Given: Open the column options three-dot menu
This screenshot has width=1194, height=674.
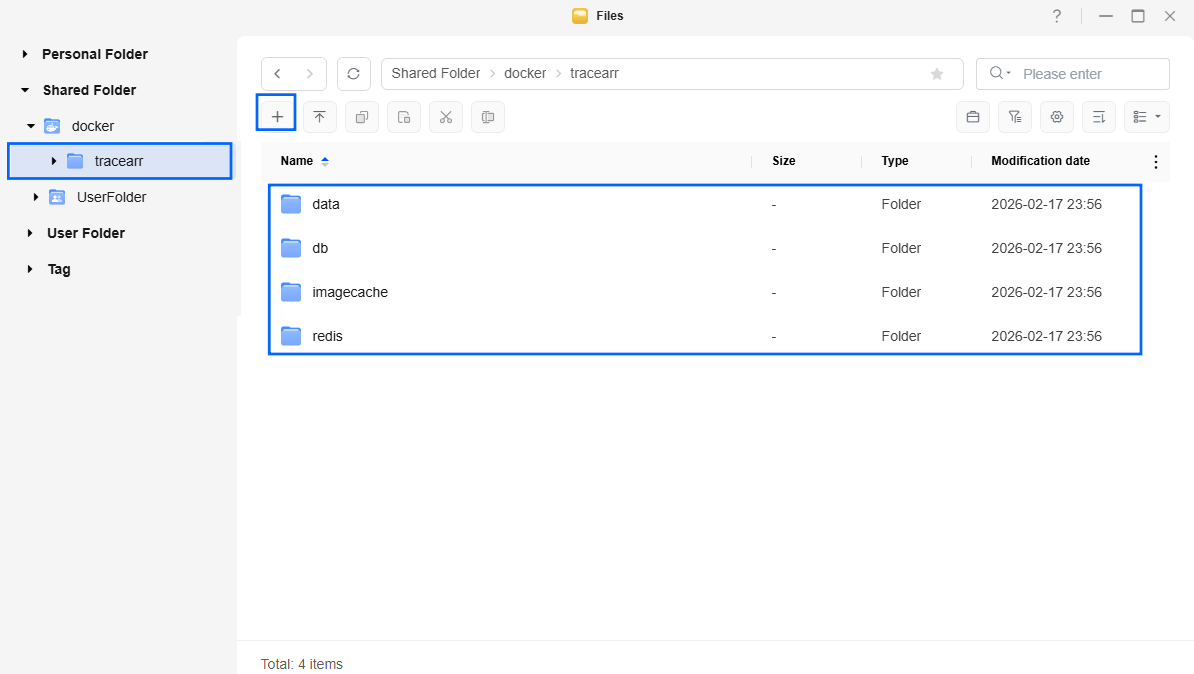Looking at the screenshot, I should (x=1156, y=161).
